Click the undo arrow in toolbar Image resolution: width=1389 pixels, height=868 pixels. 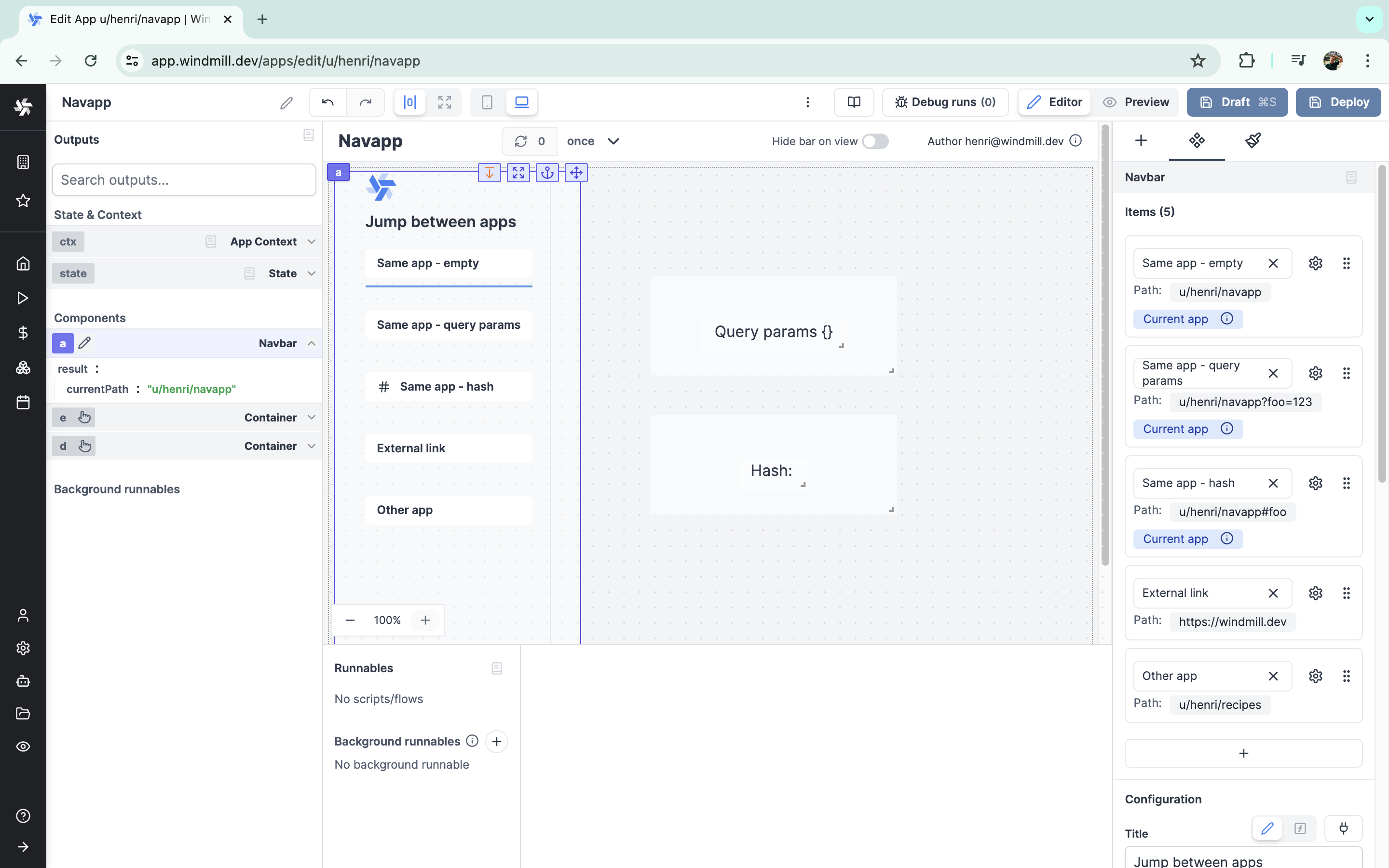328,102
